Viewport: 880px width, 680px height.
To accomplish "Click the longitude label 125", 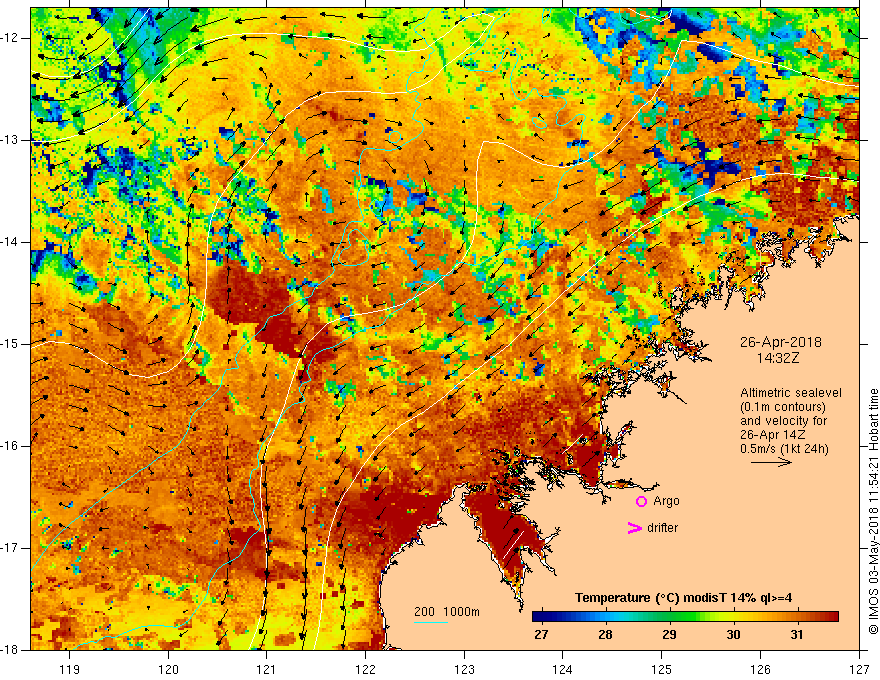I will coord(662,669).
